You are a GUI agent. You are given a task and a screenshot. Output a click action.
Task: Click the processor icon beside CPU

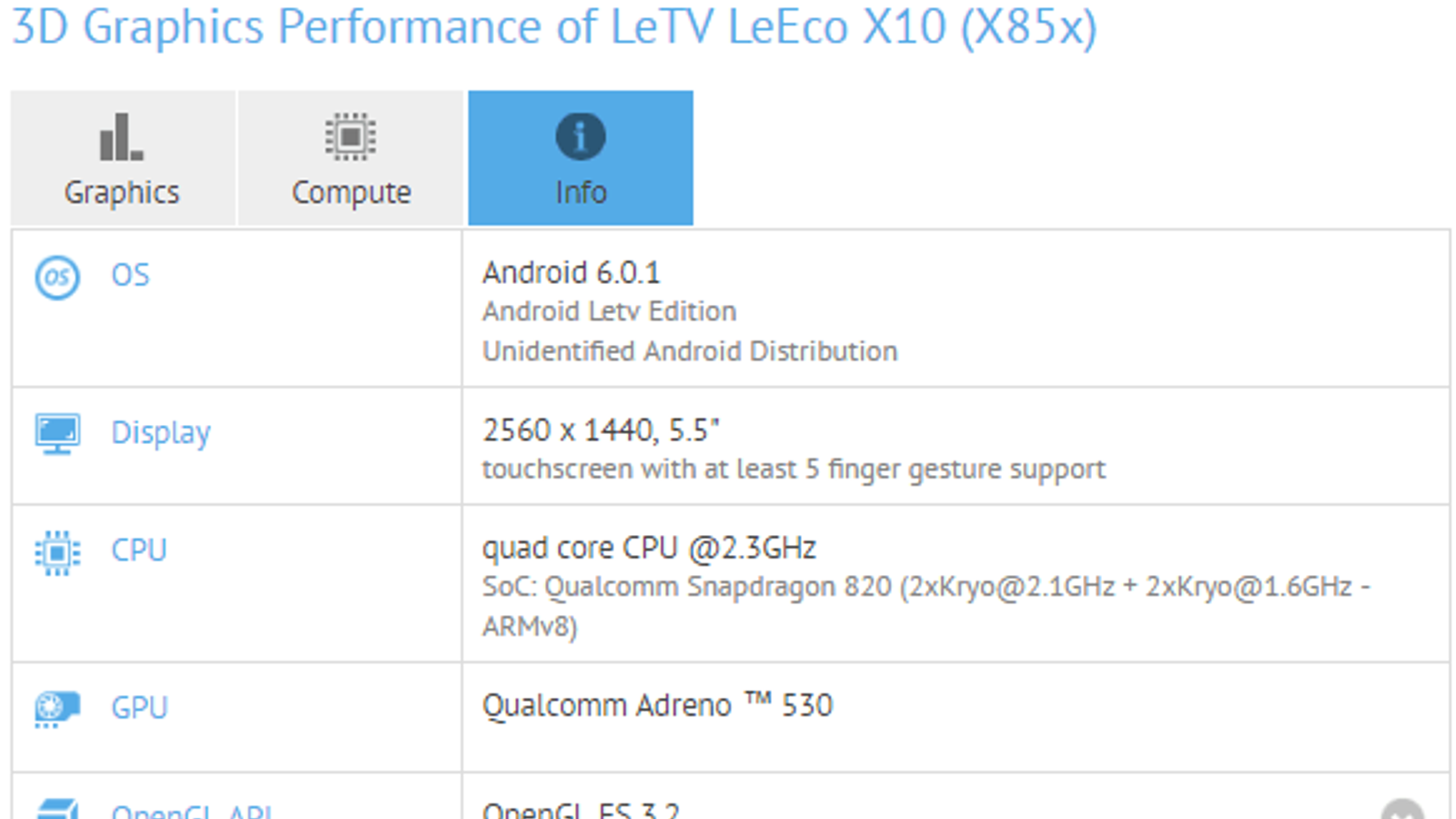(x=57, y=552)
